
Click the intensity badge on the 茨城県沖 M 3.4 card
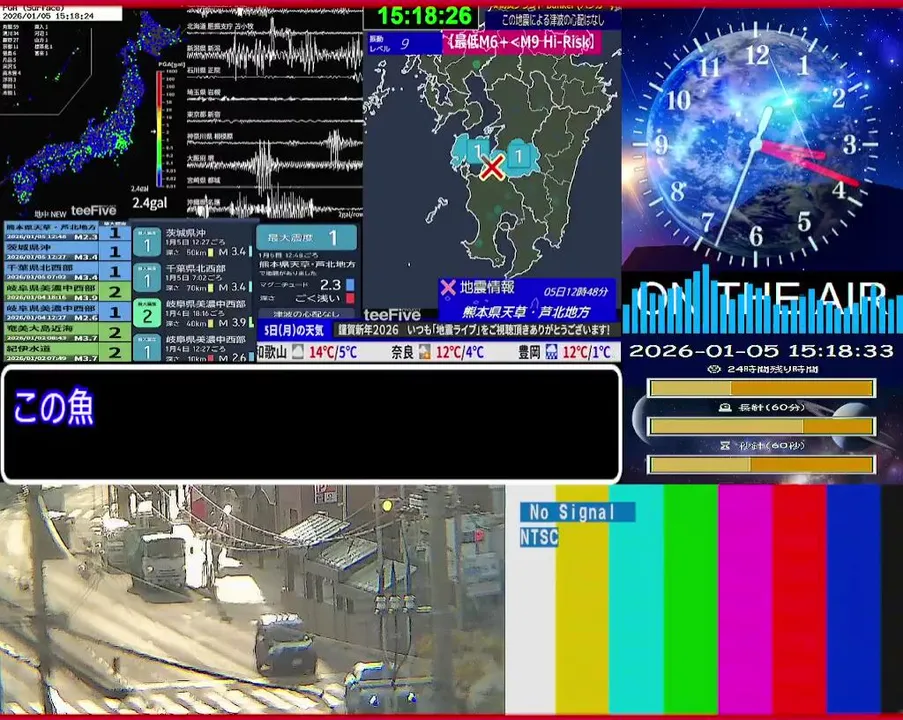point(147,242)
